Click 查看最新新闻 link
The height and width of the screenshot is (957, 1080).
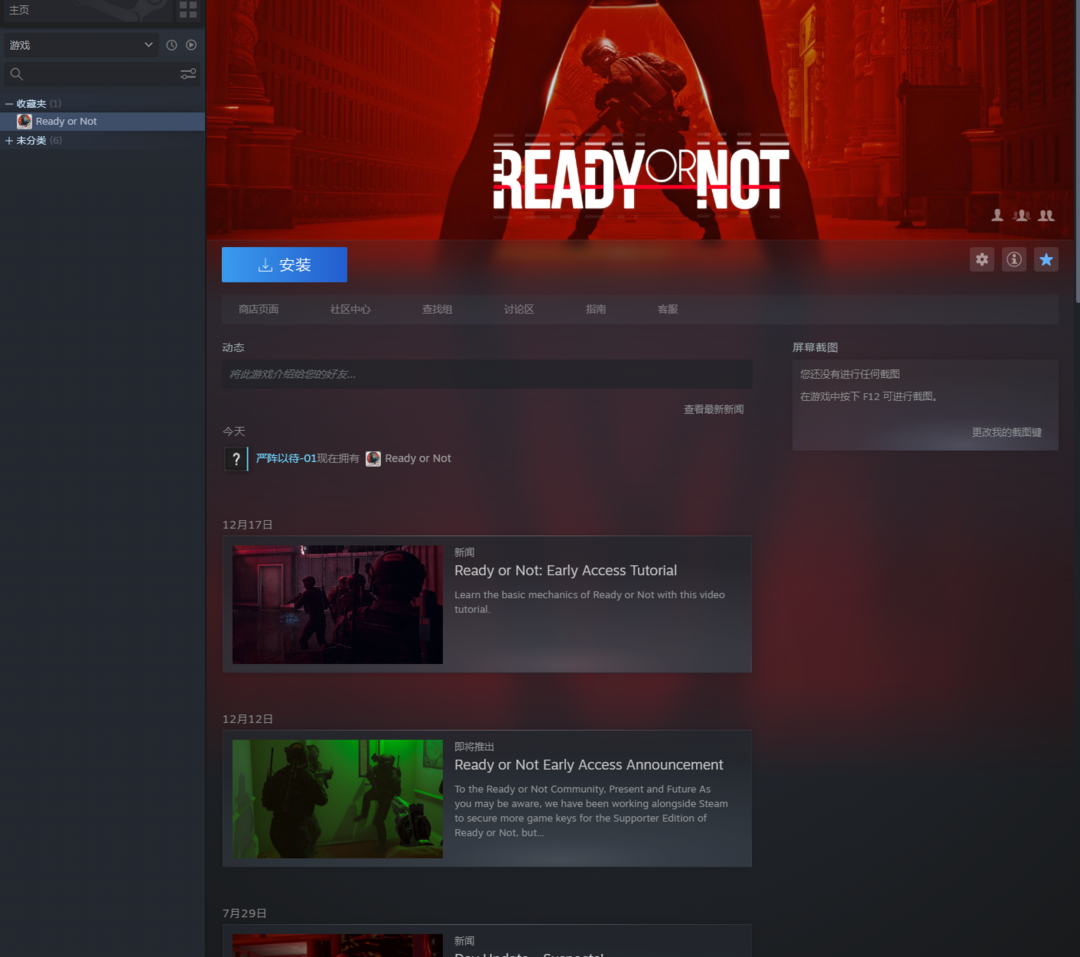pyautogui.click(x=713, y=410)
